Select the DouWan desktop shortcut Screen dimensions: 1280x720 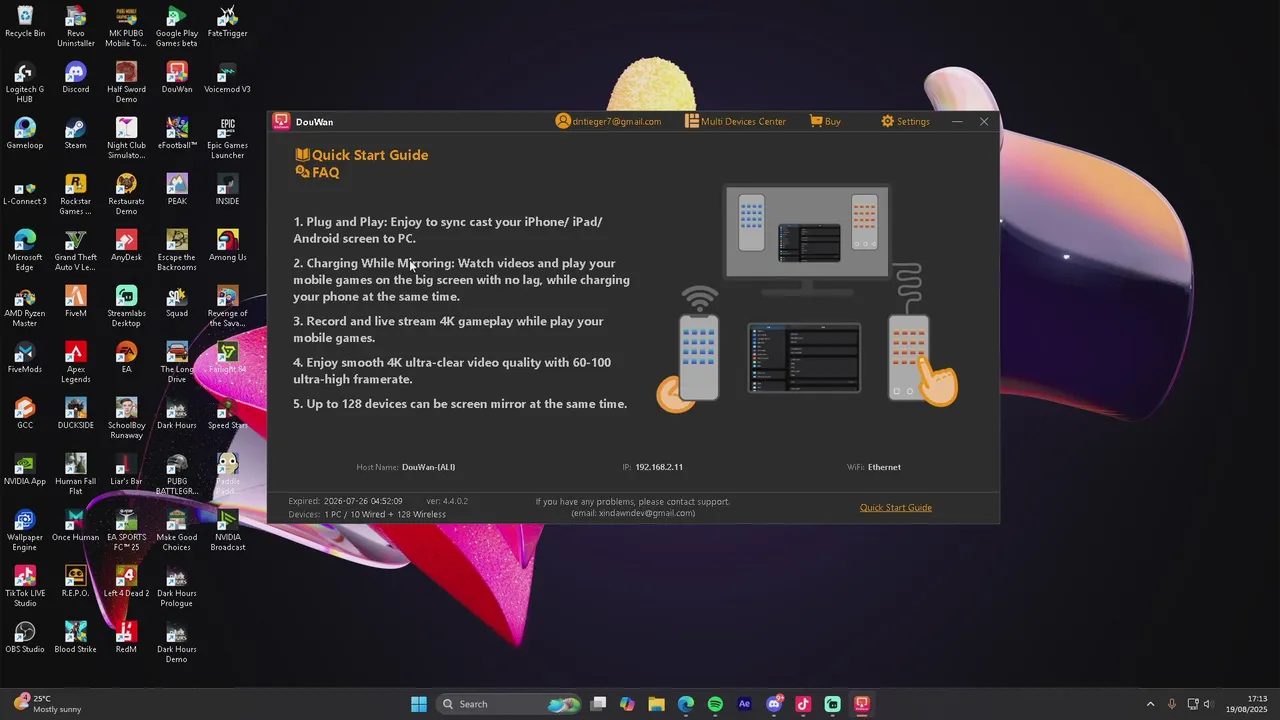[x=177, y=78]
